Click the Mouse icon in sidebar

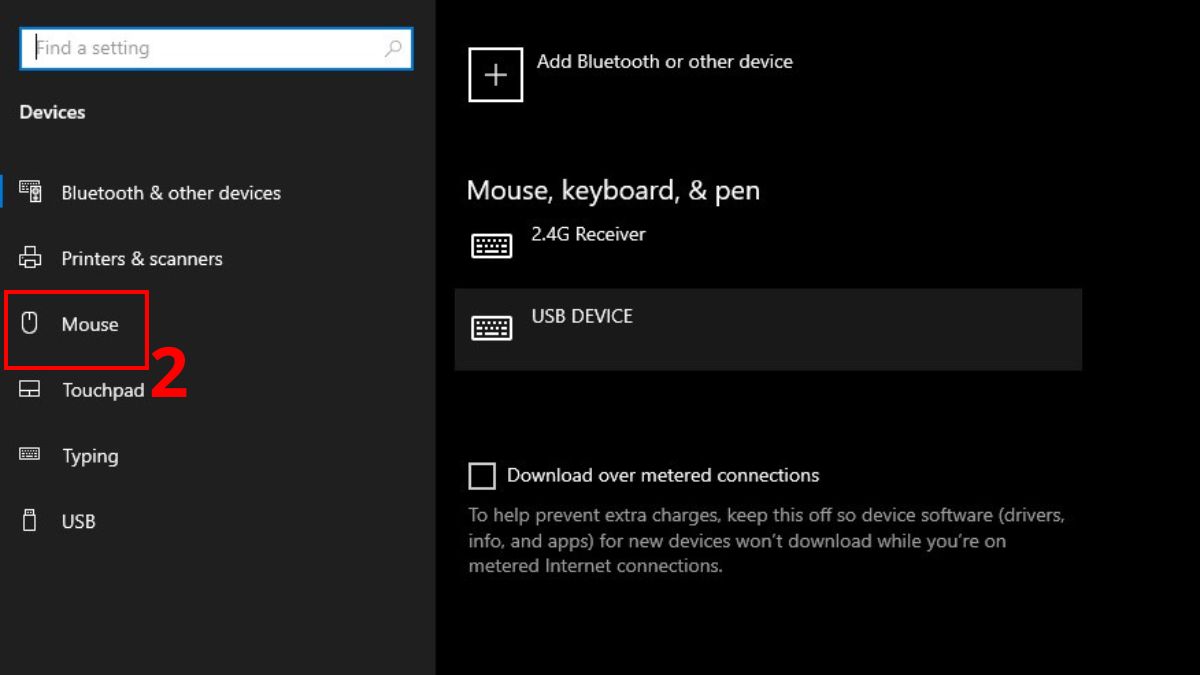pyautogui.click(x=30, y=323)
